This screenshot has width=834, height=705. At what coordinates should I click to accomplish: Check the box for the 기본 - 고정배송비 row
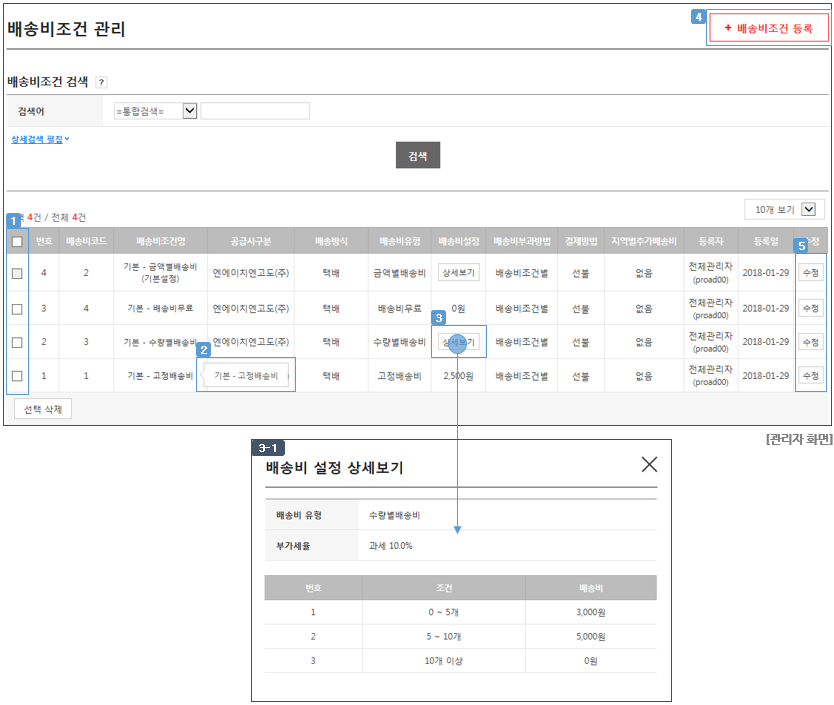click(17, 376)
